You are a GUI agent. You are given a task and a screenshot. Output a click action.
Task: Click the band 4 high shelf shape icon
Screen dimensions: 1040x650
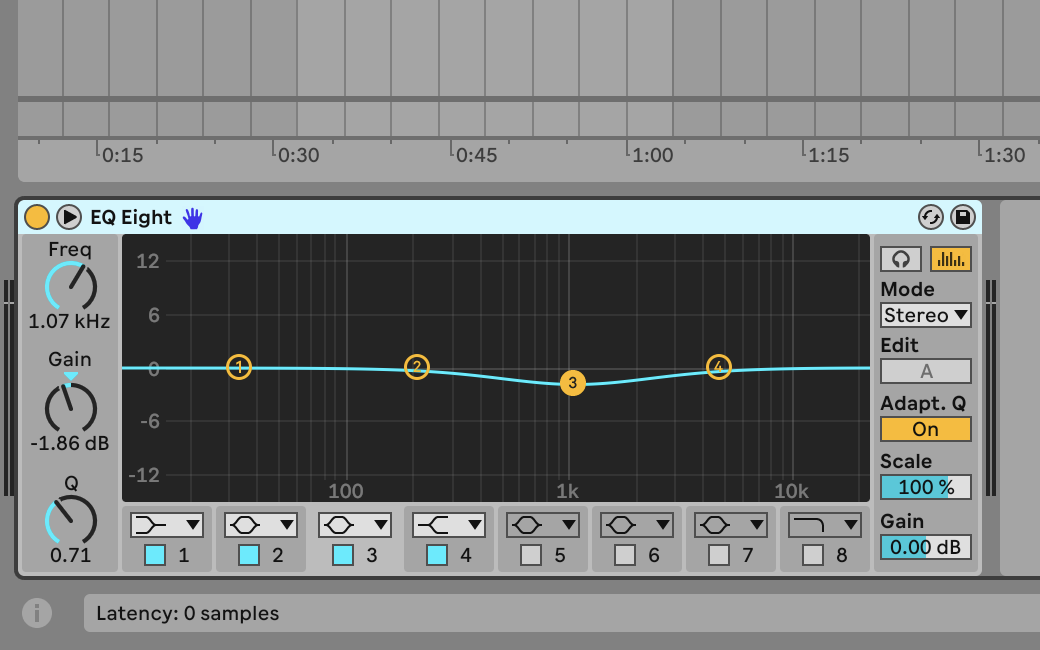433,525
